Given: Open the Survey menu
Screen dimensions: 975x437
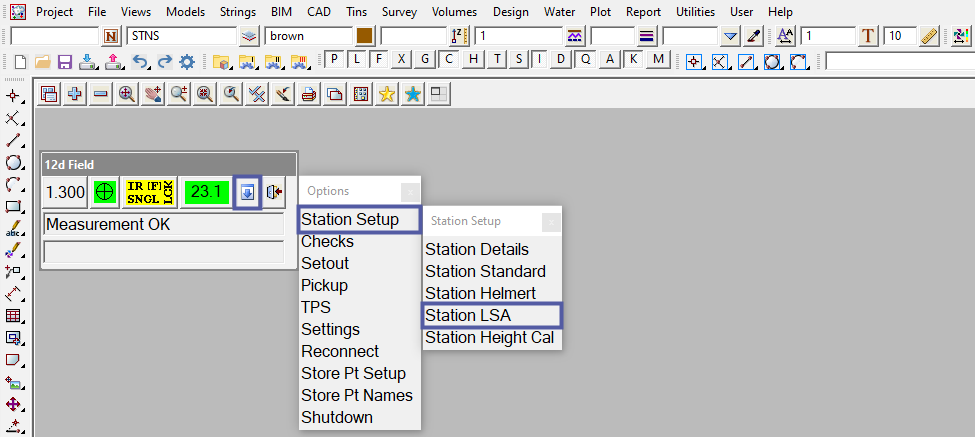Looking at the screenshot, I should pyautogui.click(x=397, y=12).
